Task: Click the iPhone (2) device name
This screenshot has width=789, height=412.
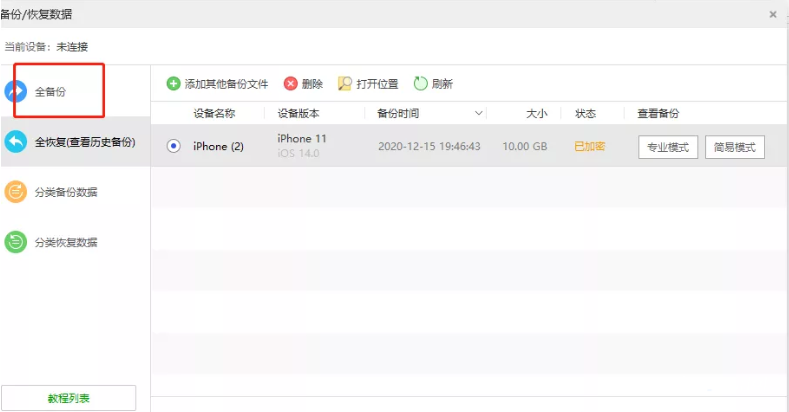Action: point(218,146)
